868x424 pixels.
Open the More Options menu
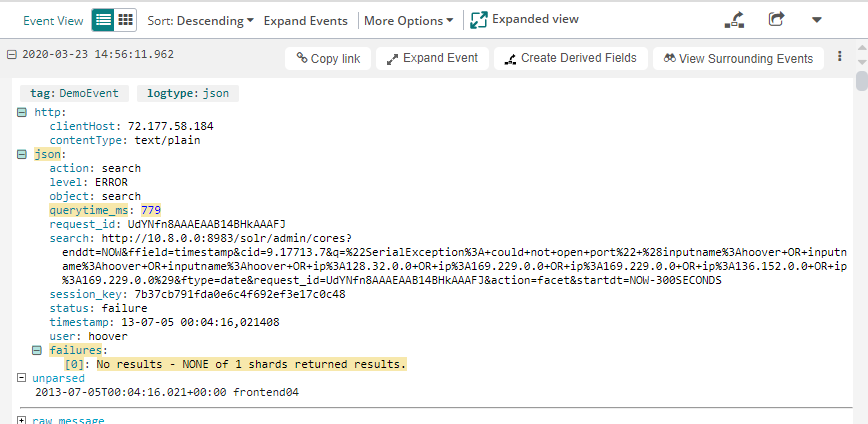pyautogui.click(x=408, y=20)
